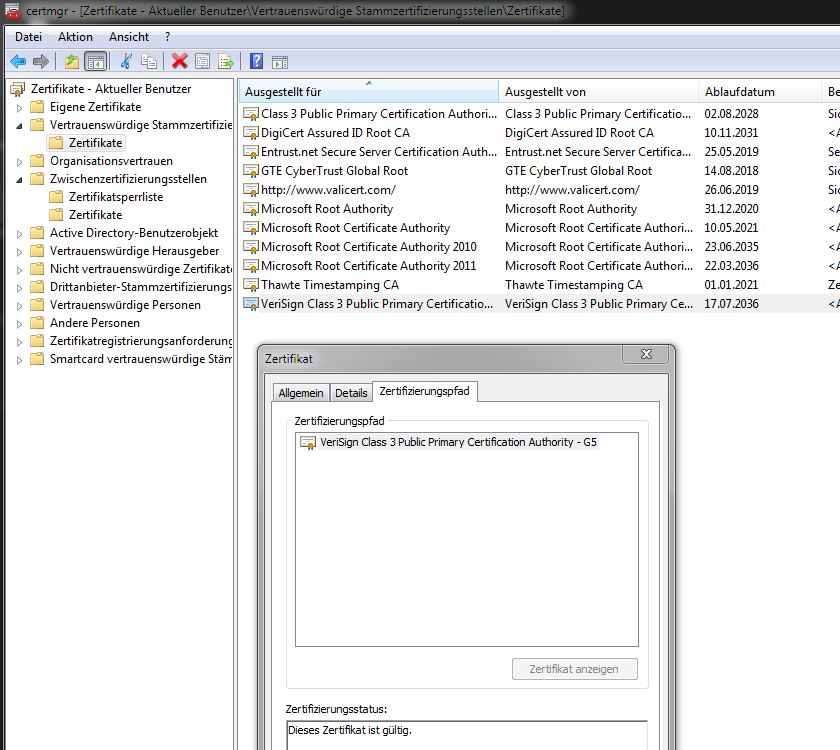The height and width of the screenshot is (750, 840).
Task: Select Microsoft Root Certificate Authority 10.05.2021 row
Action: click(x=539, y=228)
